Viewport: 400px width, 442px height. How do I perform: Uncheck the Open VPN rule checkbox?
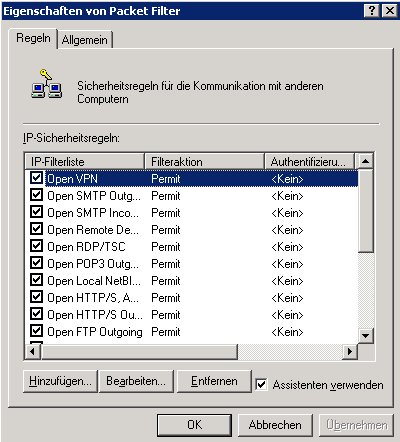point(36,178)
